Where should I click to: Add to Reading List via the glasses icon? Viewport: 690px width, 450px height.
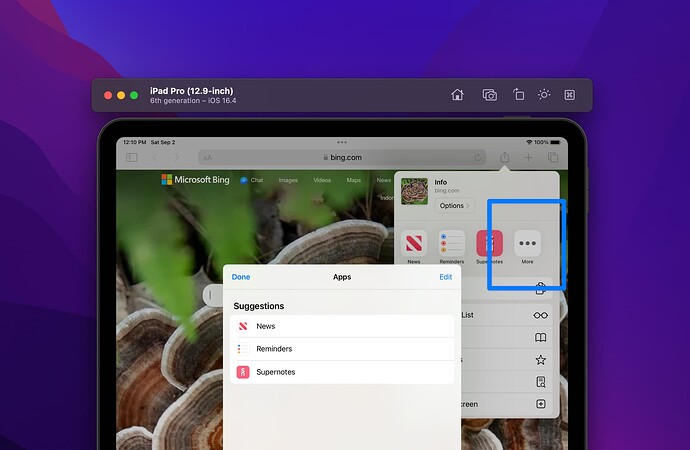540,315
